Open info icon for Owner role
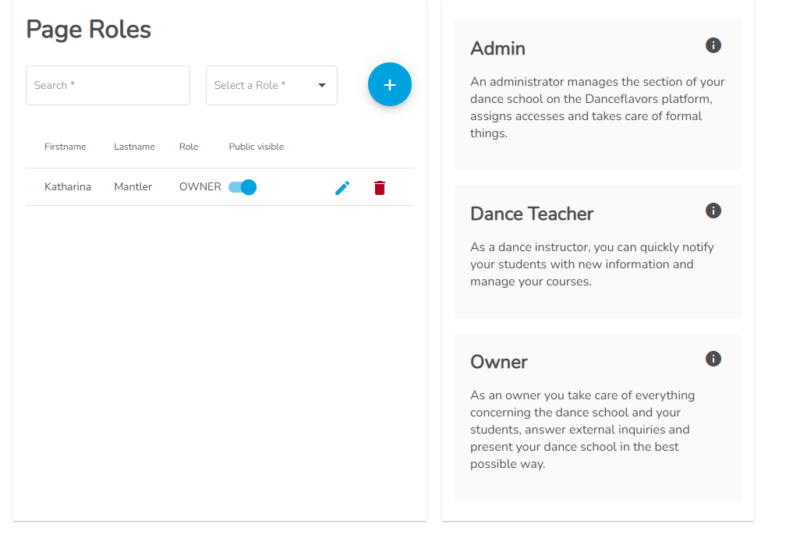The width and height of the screenshot is (800, 549). (x=713, y=359)
